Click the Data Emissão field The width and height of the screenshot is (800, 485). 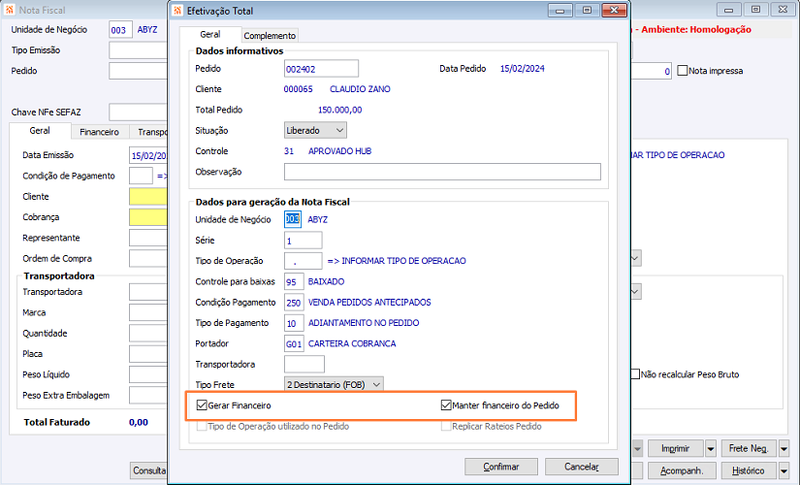(148, 155)
